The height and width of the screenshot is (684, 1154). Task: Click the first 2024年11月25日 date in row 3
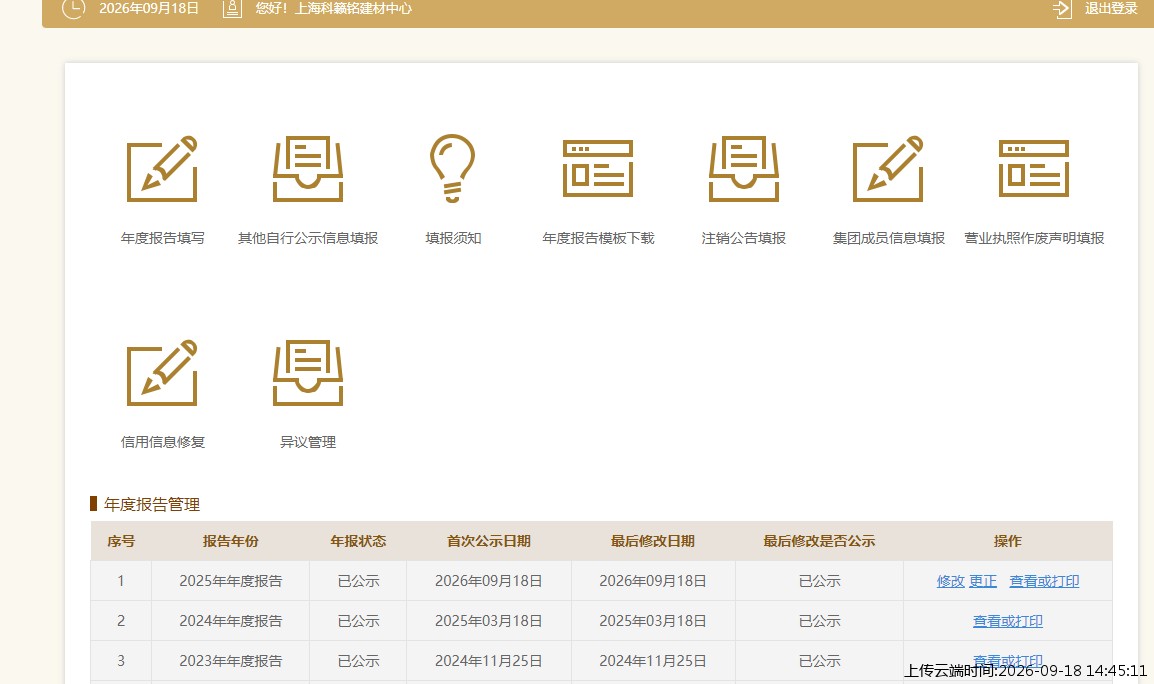pyautogui.click(x=489, y=660)
